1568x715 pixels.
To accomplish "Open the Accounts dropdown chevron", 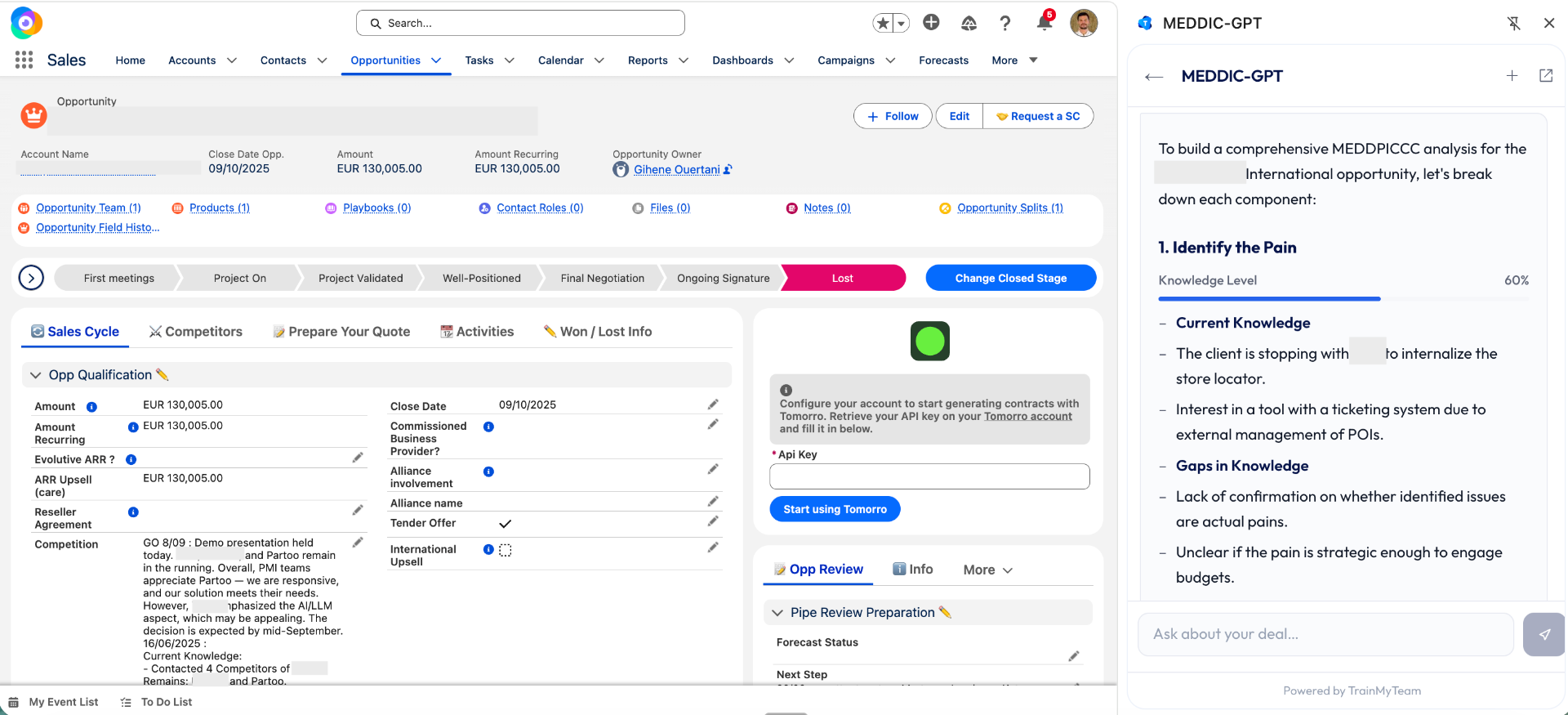I will coord(232,60).
